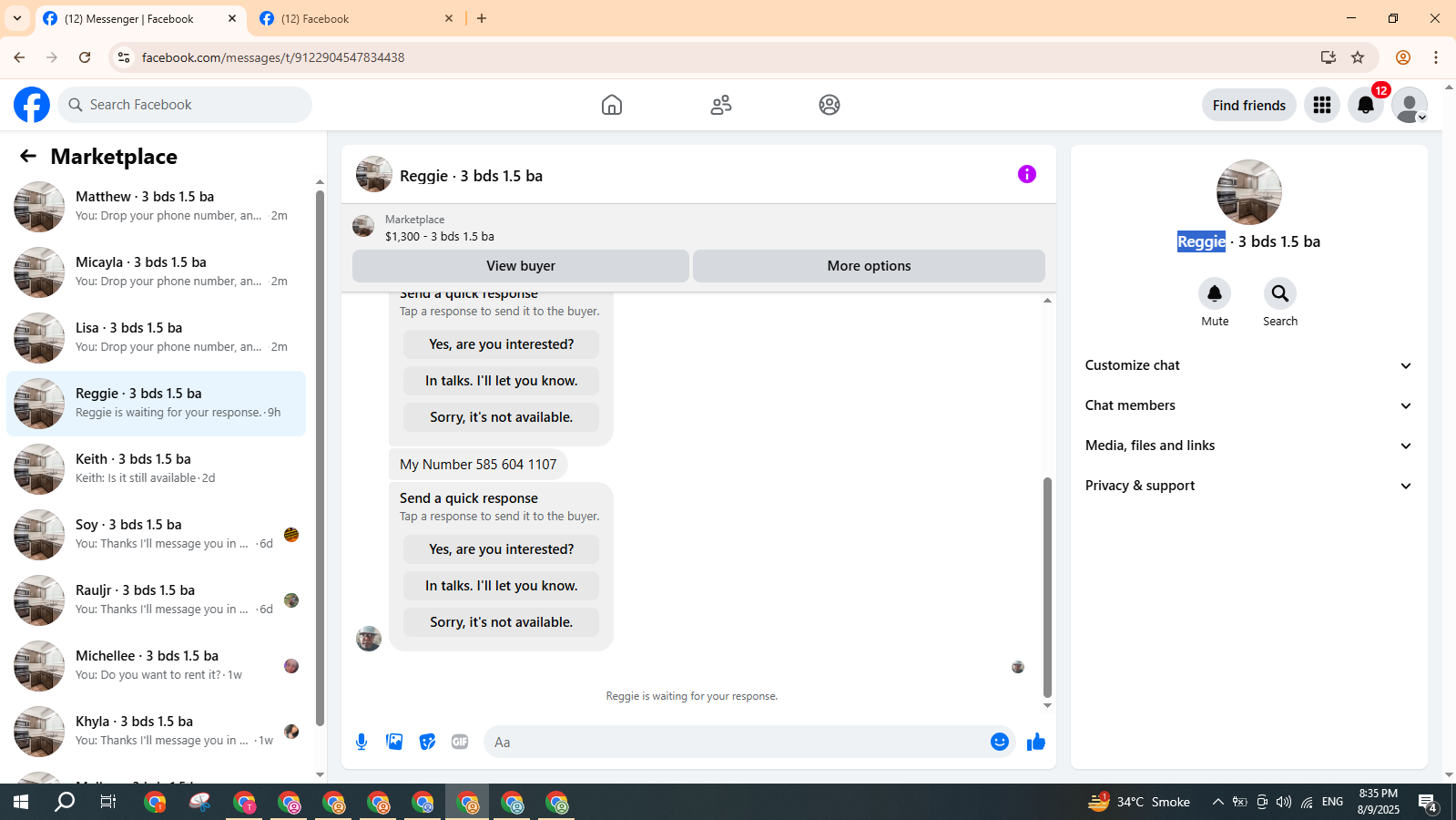Open the Soy conversation
The width and height of the screenshot is (1456, 820).
[157, 535]
